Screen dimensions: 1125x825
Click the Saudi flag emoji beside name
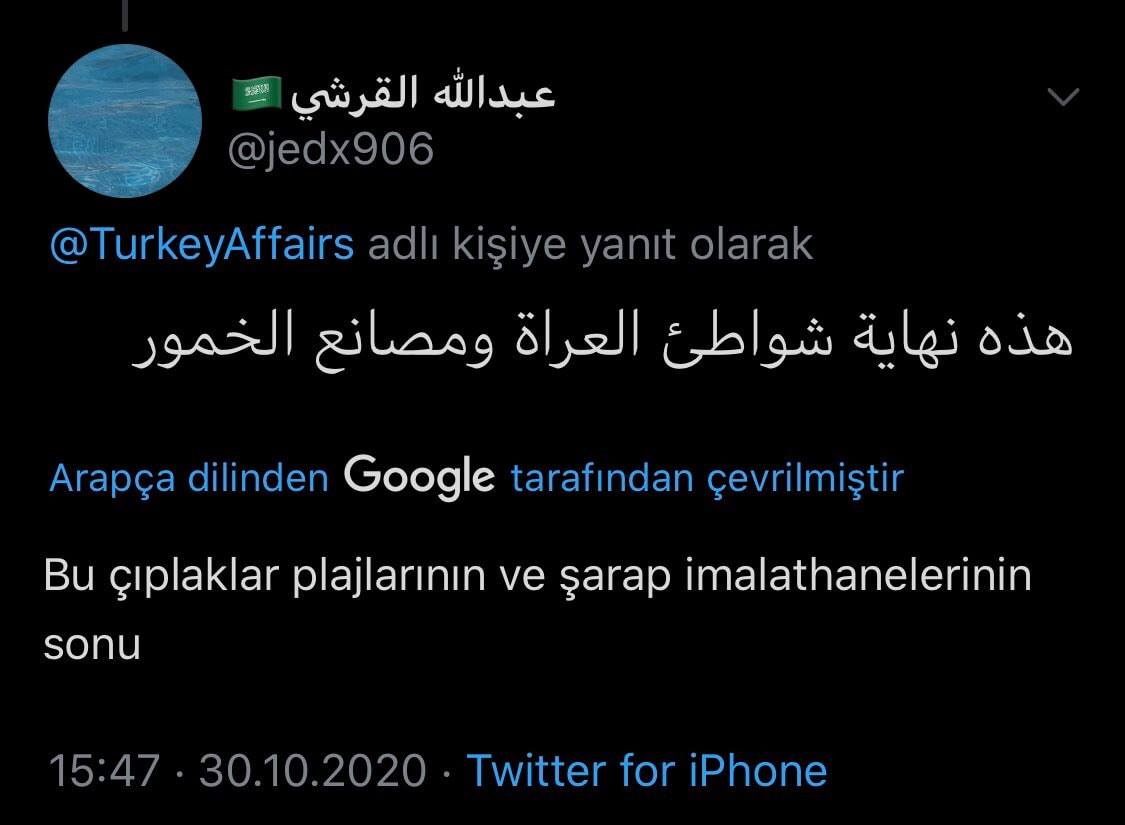coord(256,94)
